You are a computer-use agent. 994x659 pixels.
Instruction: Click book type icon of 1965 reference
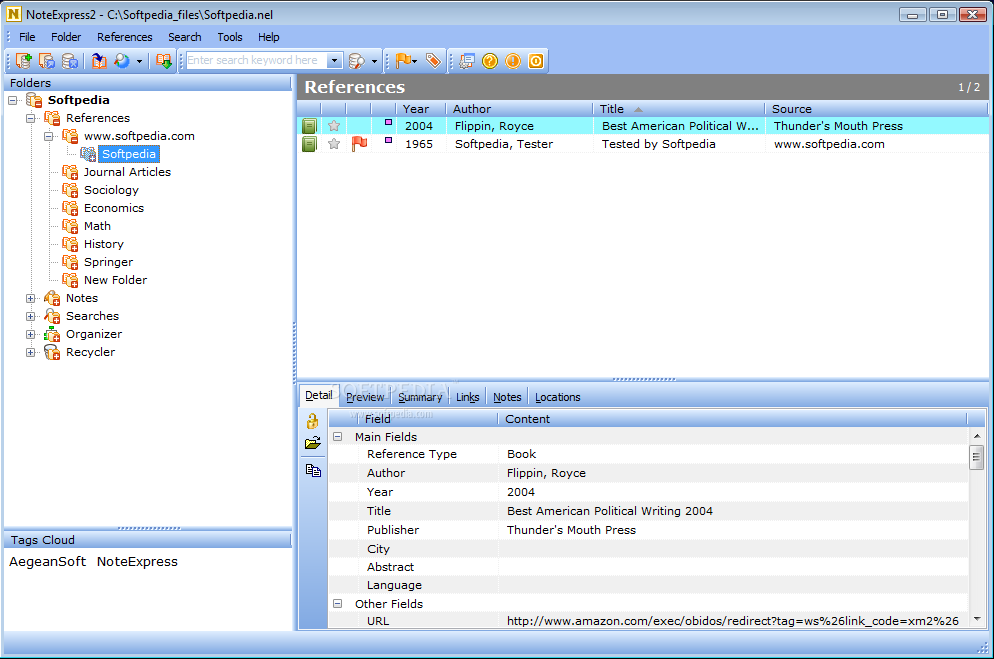pyautogui.click(x=309, y=144)
